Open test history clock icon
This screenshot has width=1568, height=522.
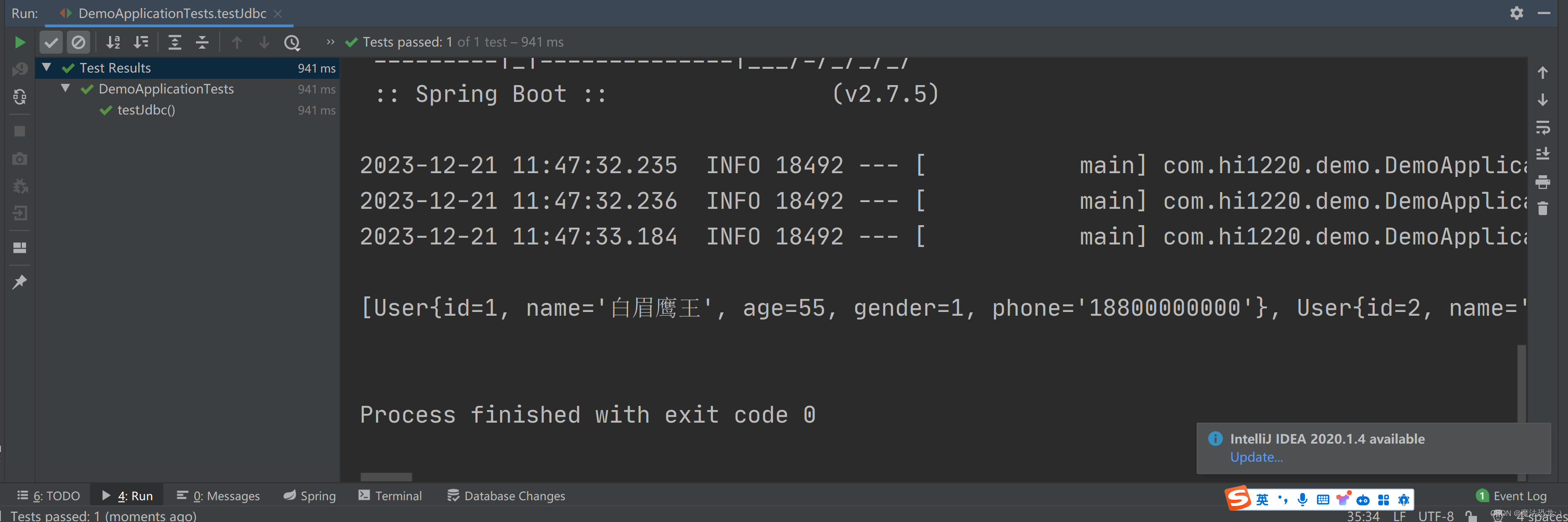click(292, 42)
